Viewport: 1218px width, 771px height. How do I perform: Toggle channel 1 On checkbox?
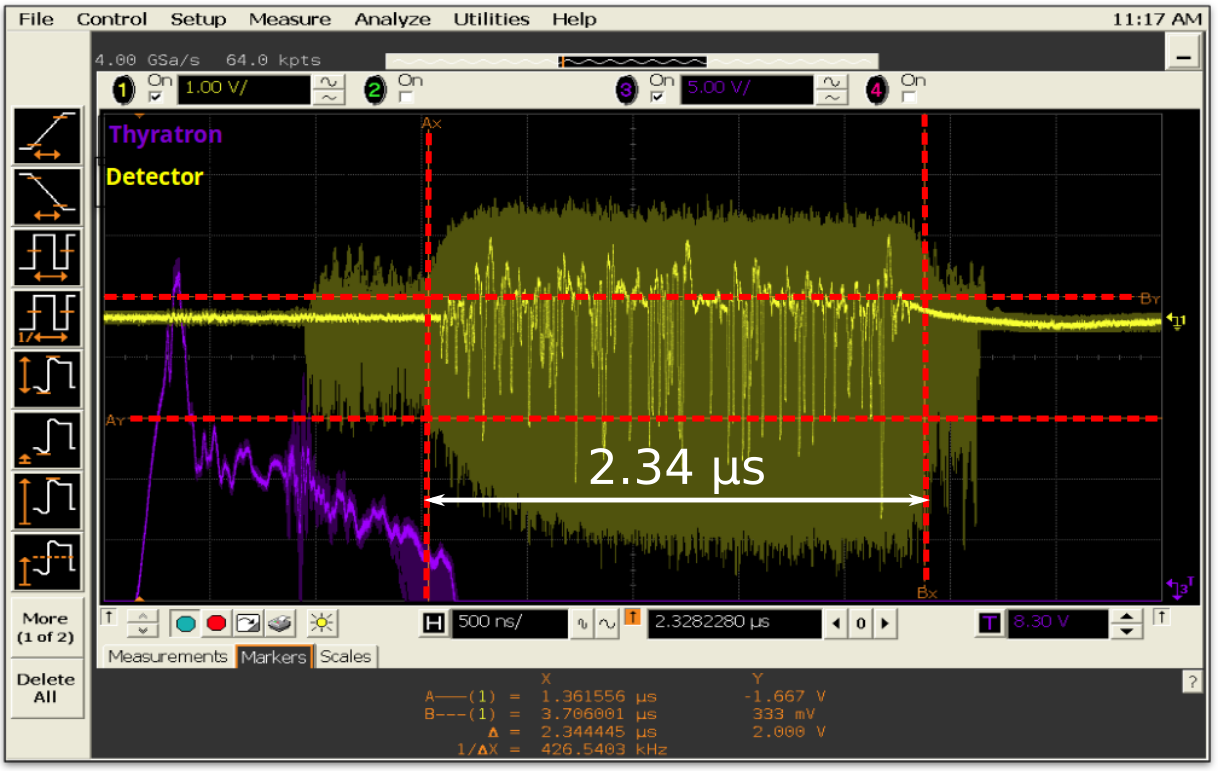tap(155, 98)
